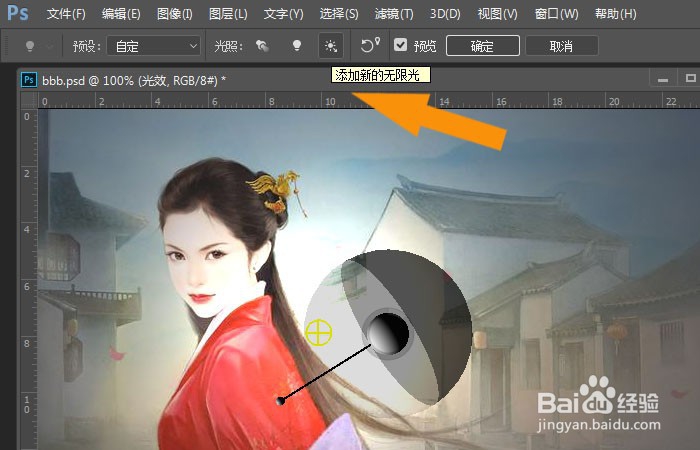Expand the tool preset picker arrow
The height and width of the screenshot is (450, 700).
point(50,46)
